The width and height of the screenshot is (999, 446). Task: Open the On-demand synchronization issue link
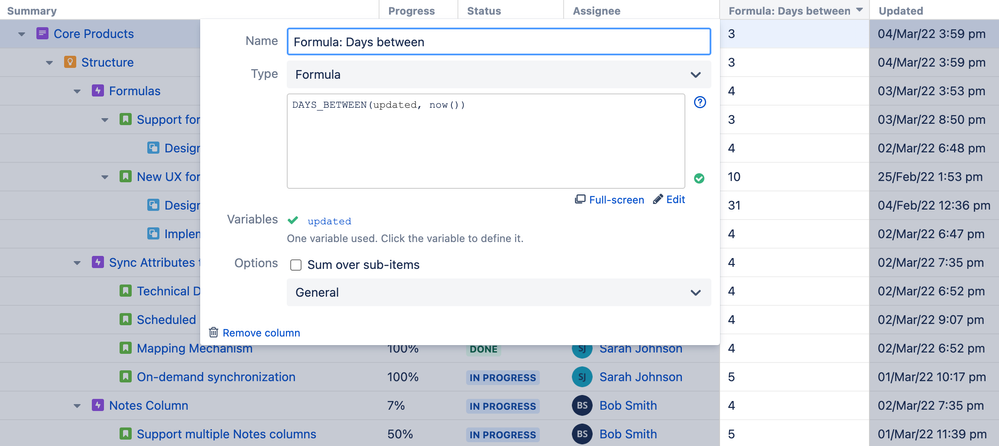click(x=216, y=377)
